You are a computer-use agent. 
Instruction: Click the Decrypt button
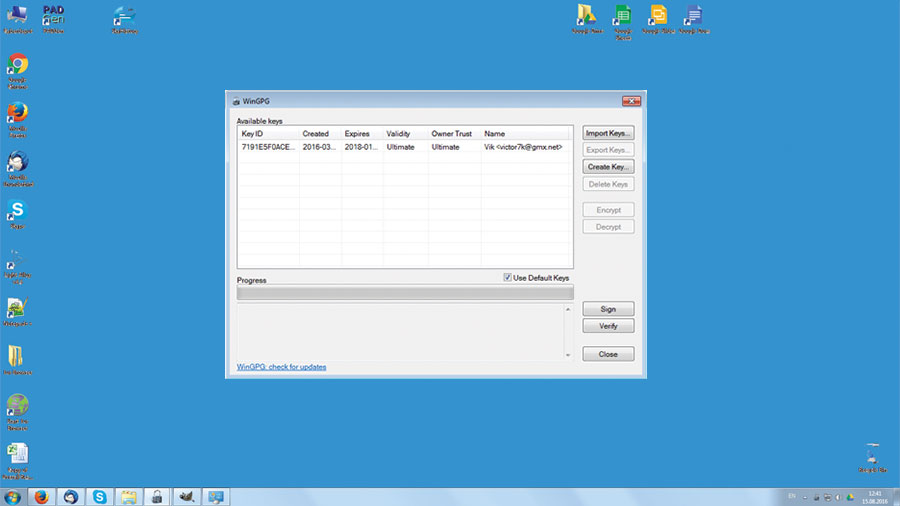pos(608,227)
